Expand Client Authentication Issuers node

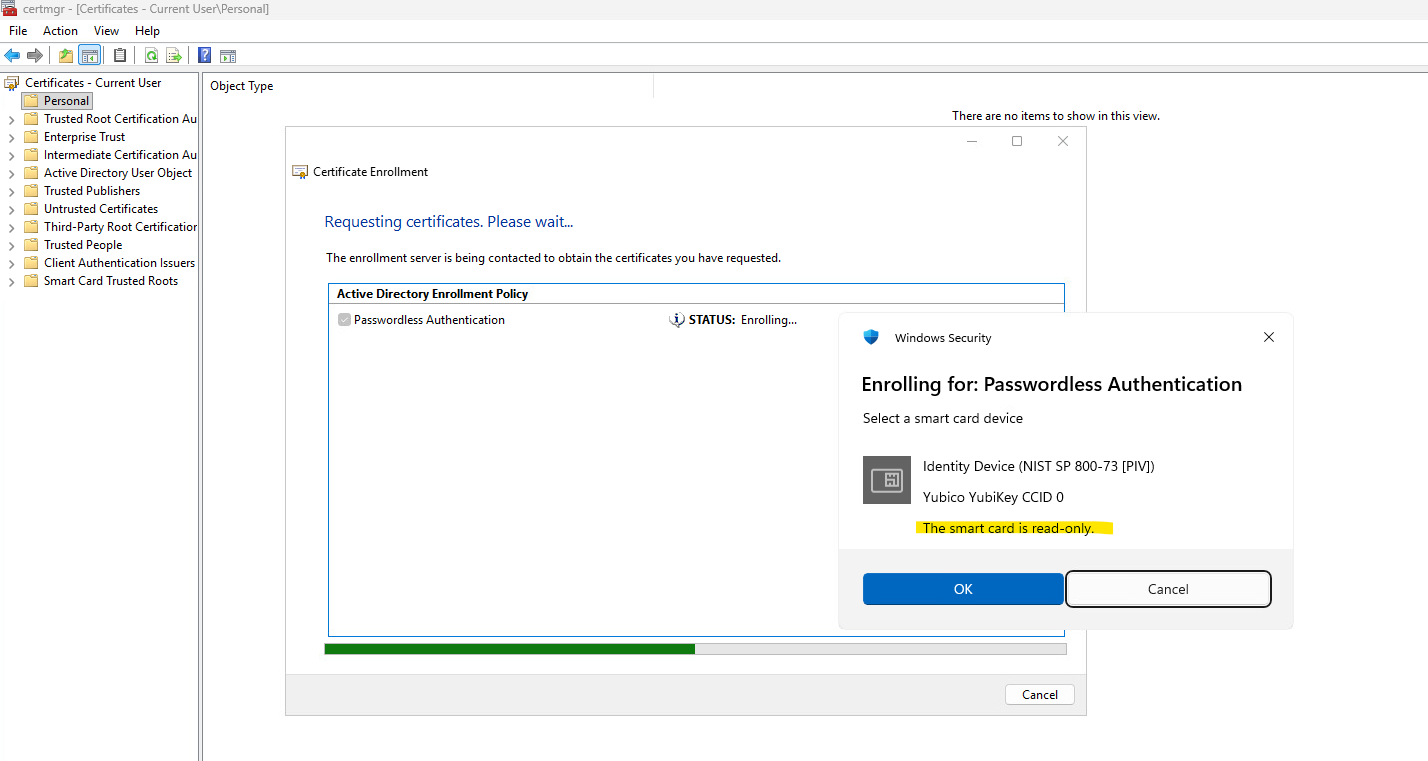coord(12,264)
